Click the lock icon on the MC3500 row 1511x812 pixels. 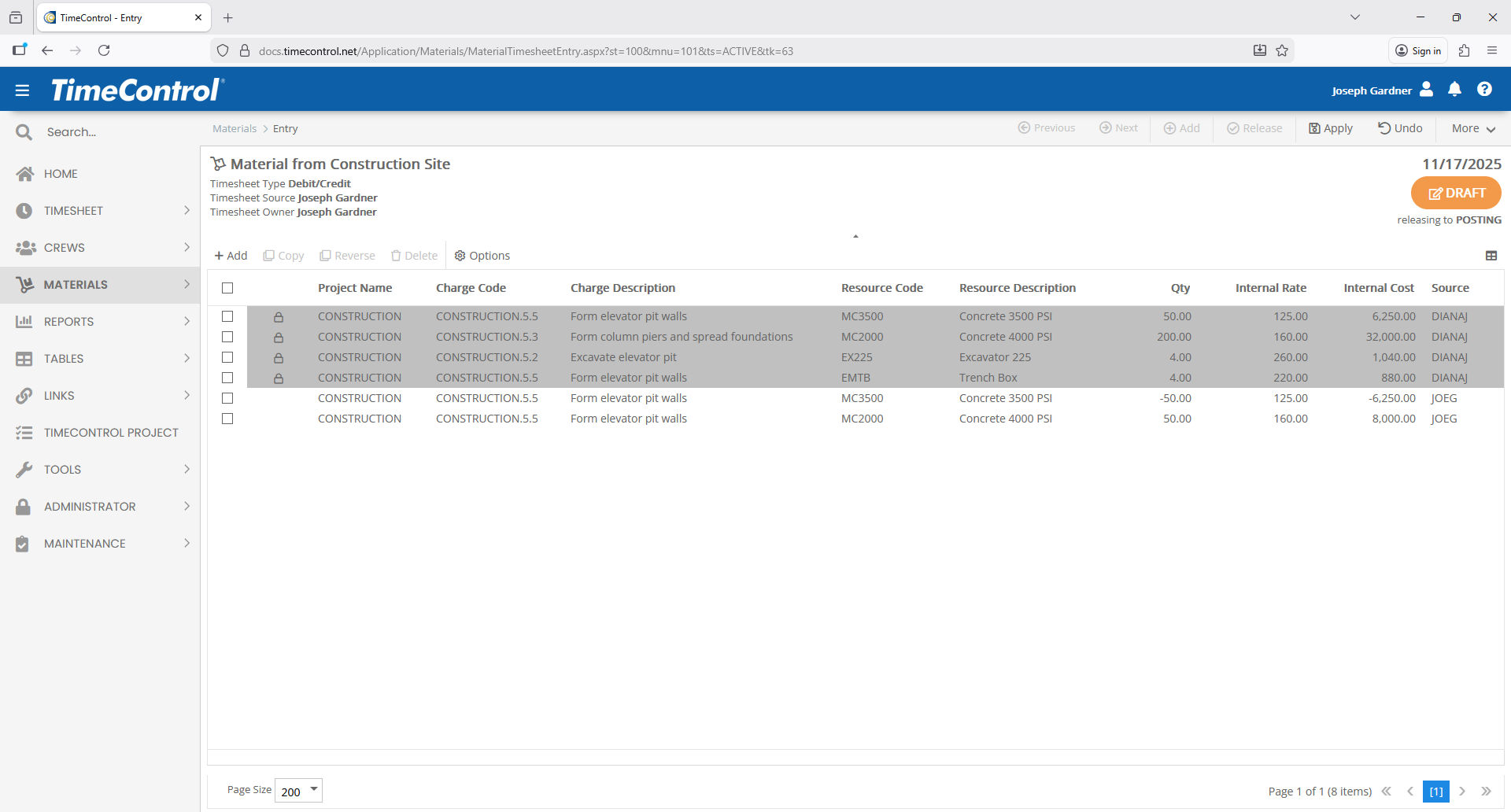[279, 317]
